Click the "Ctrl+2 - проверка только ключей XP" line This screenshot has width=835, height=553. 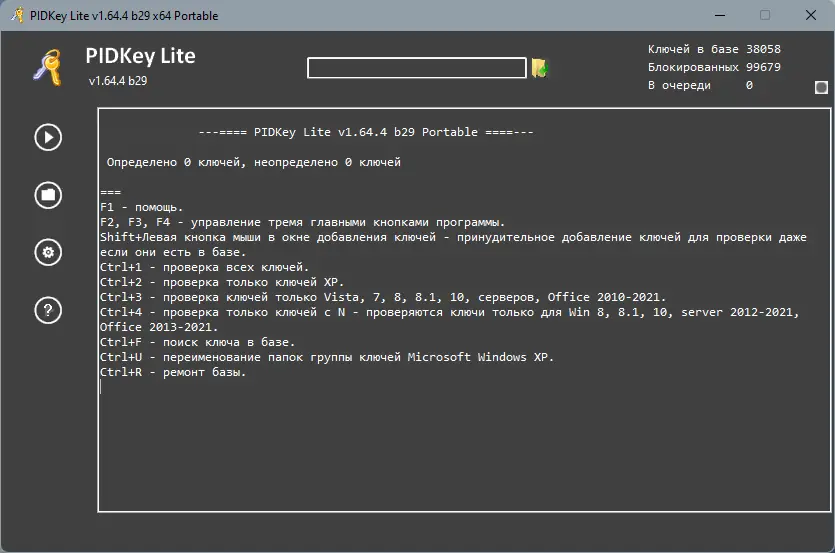click(222, 282)
